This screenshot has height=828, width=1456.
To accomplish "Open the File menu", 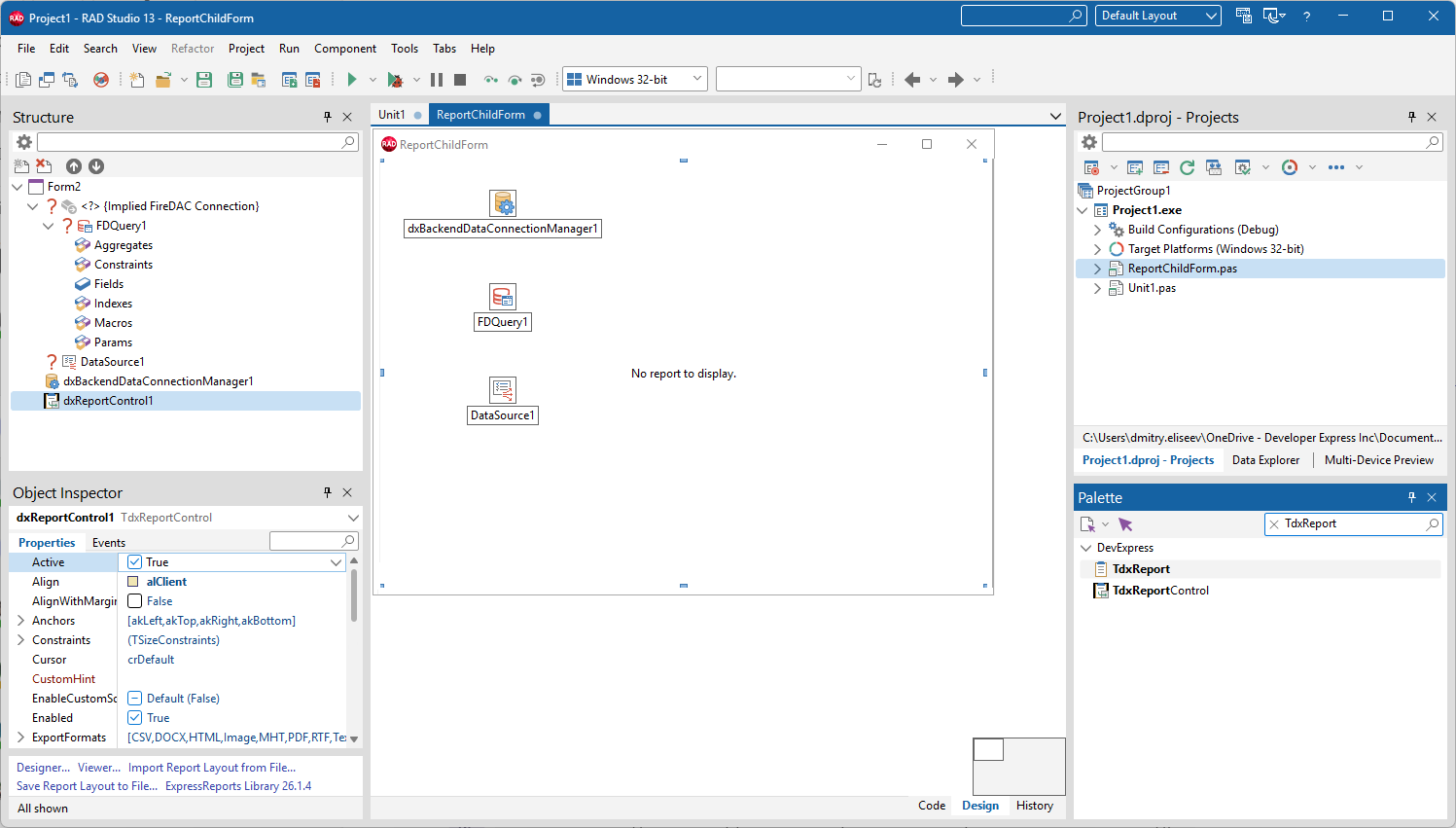I will pyautogui.click(x=26, y=49).
